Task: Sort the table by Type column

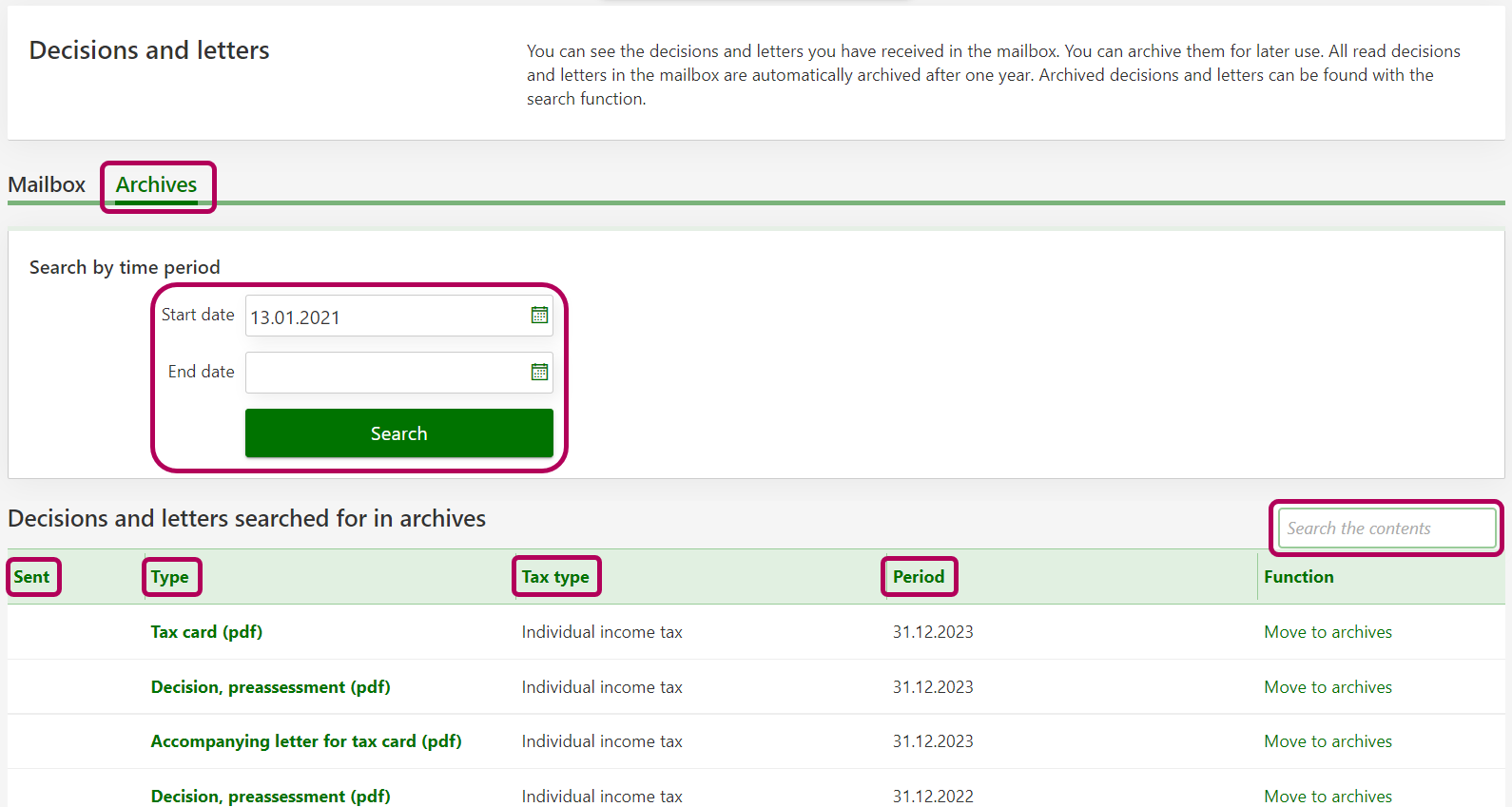Action: coord(170,577)
